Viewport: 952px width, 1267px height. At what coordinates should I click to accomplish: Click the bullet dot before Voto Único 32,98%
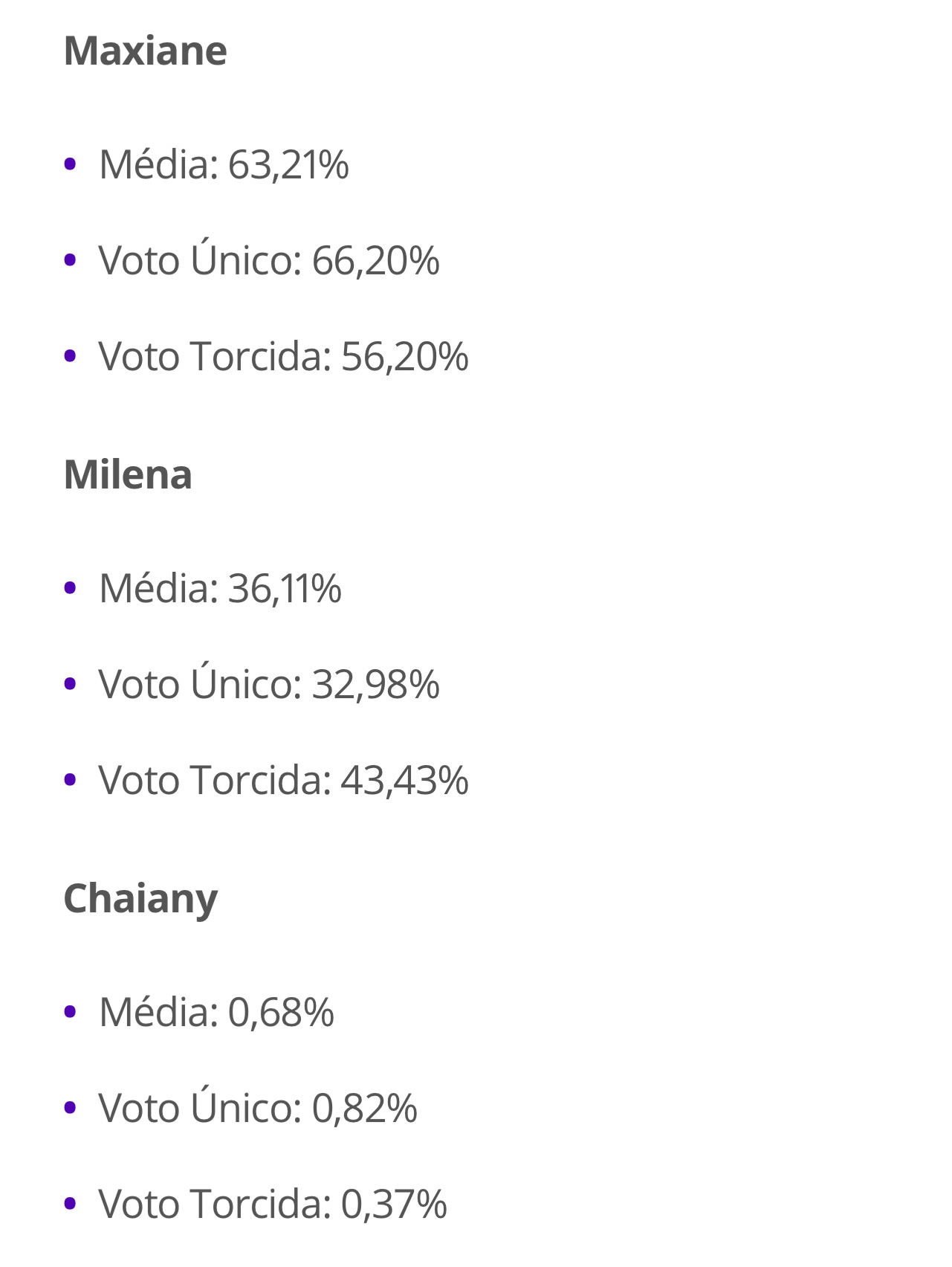point(71,684)
